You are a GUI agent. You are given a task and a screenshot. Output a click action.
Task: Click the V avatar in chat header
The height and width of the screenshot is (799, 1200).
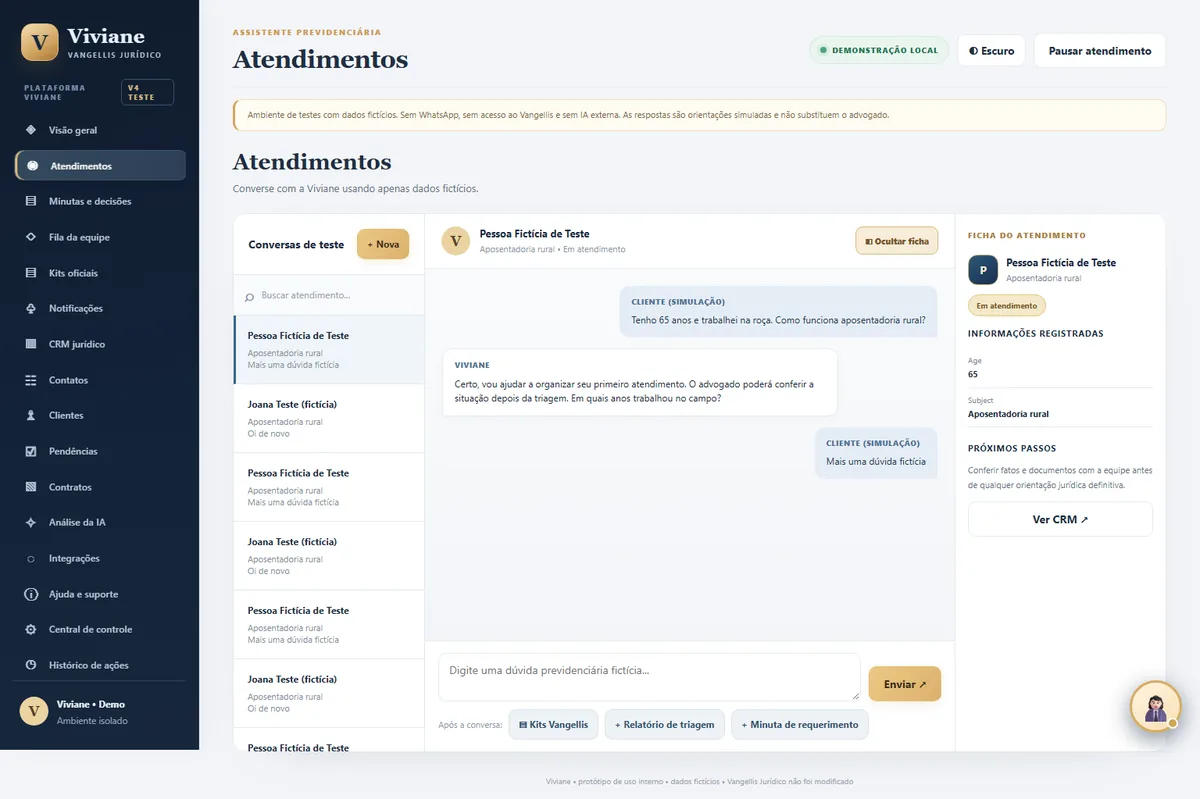point(456,241)
